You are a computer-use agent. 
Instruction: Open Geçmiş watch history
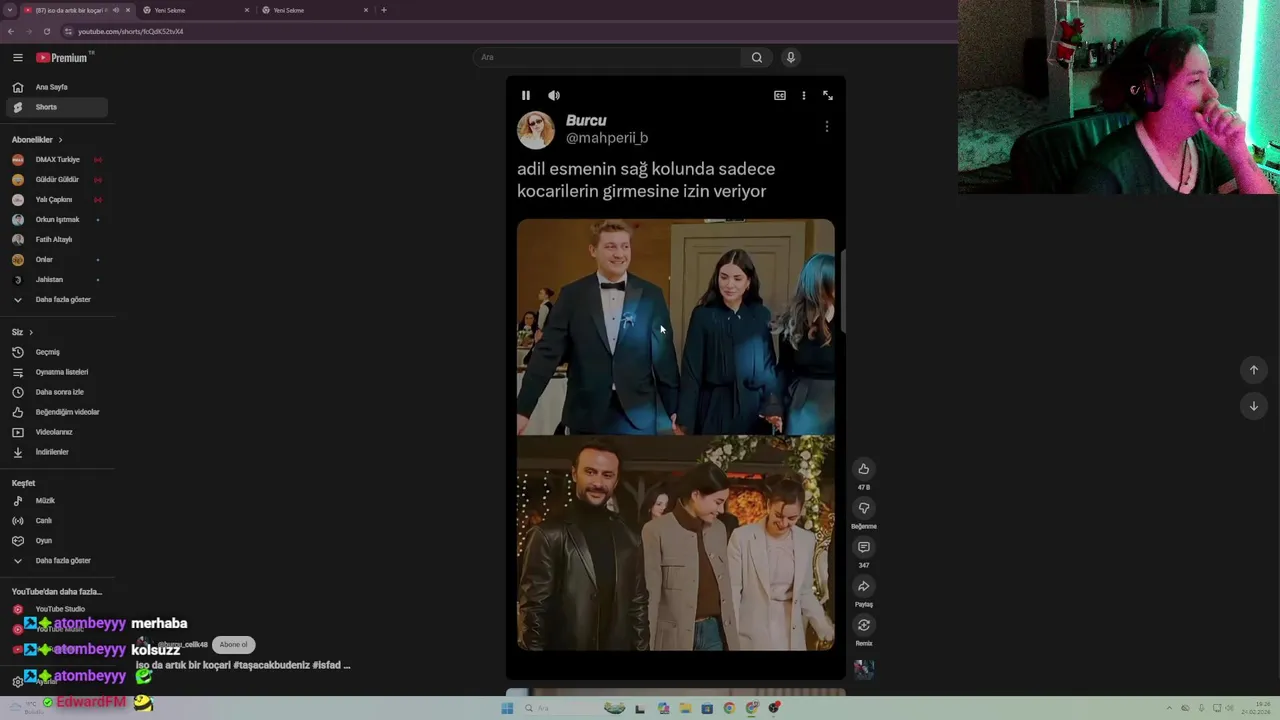[56, 352]
